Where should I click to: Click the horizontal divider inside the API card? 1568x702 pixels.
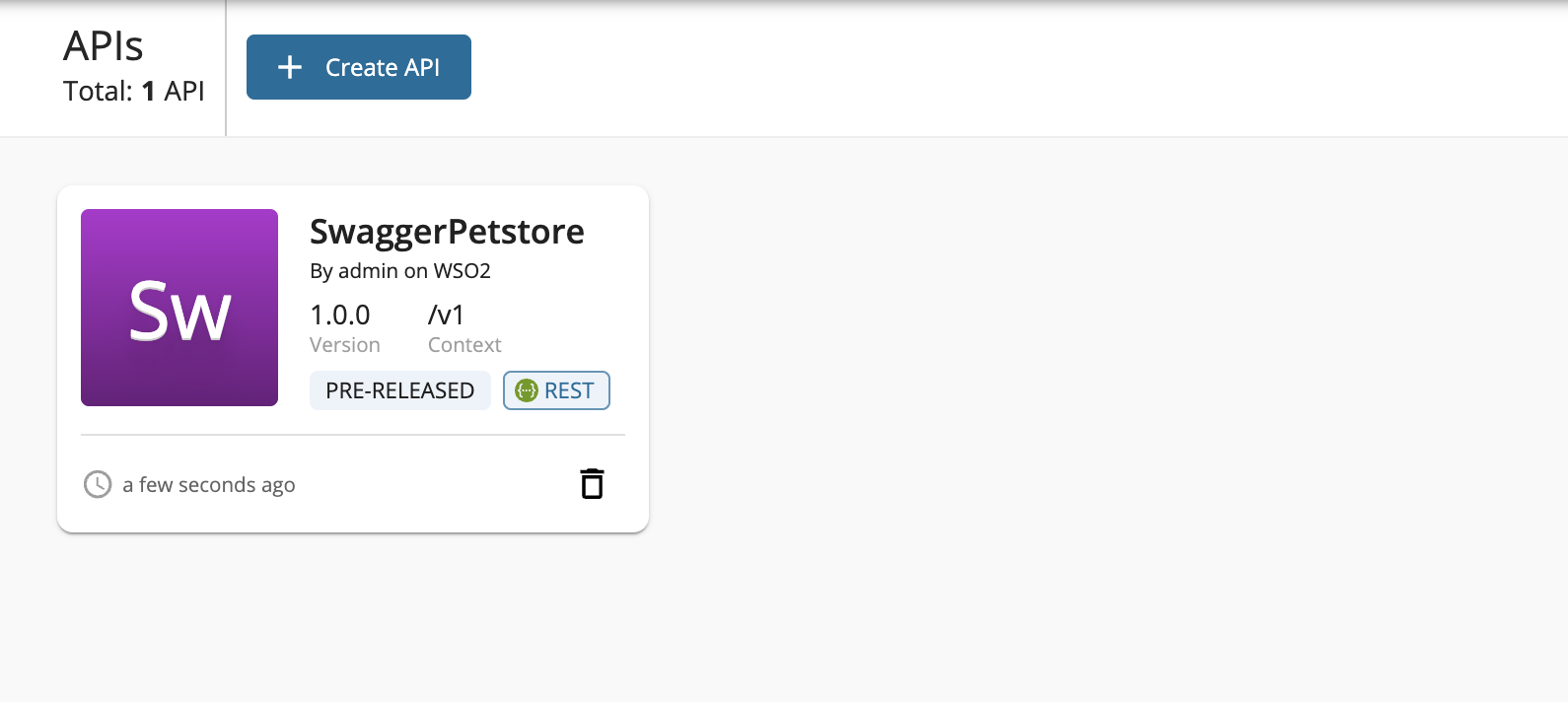point(353,435)
